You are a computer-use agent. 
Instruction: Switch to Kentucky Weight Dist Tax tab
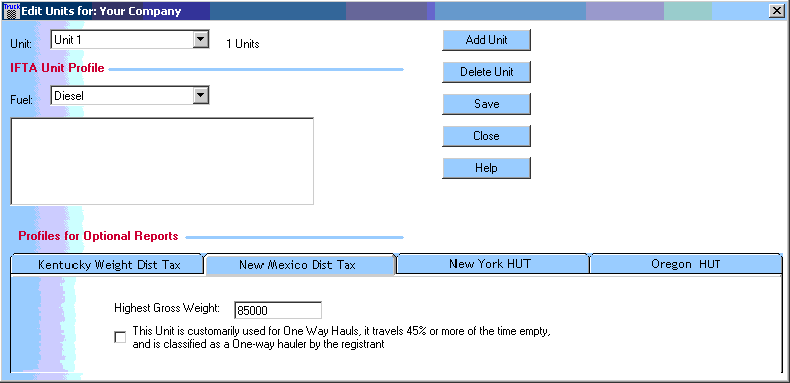(x=109, y=265)
